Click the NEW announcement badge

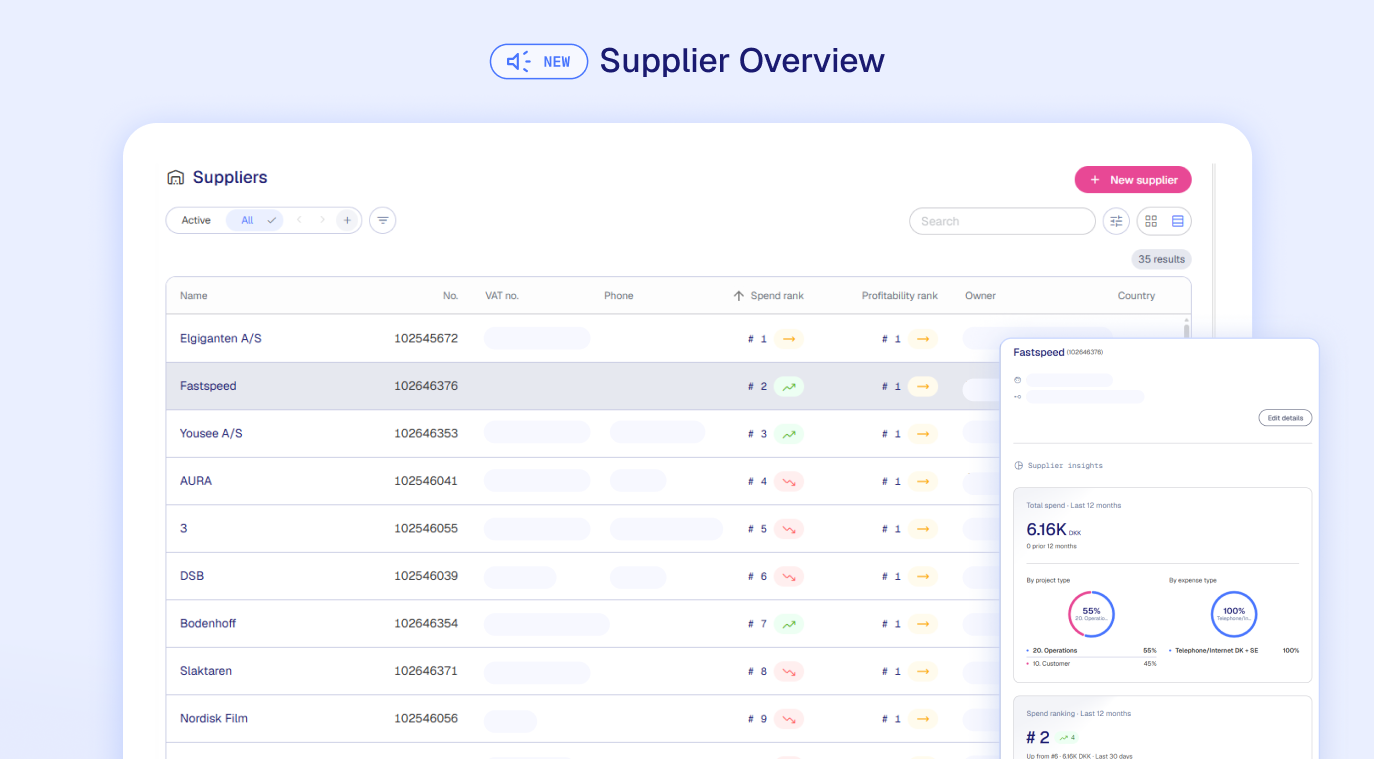[539, 62]
